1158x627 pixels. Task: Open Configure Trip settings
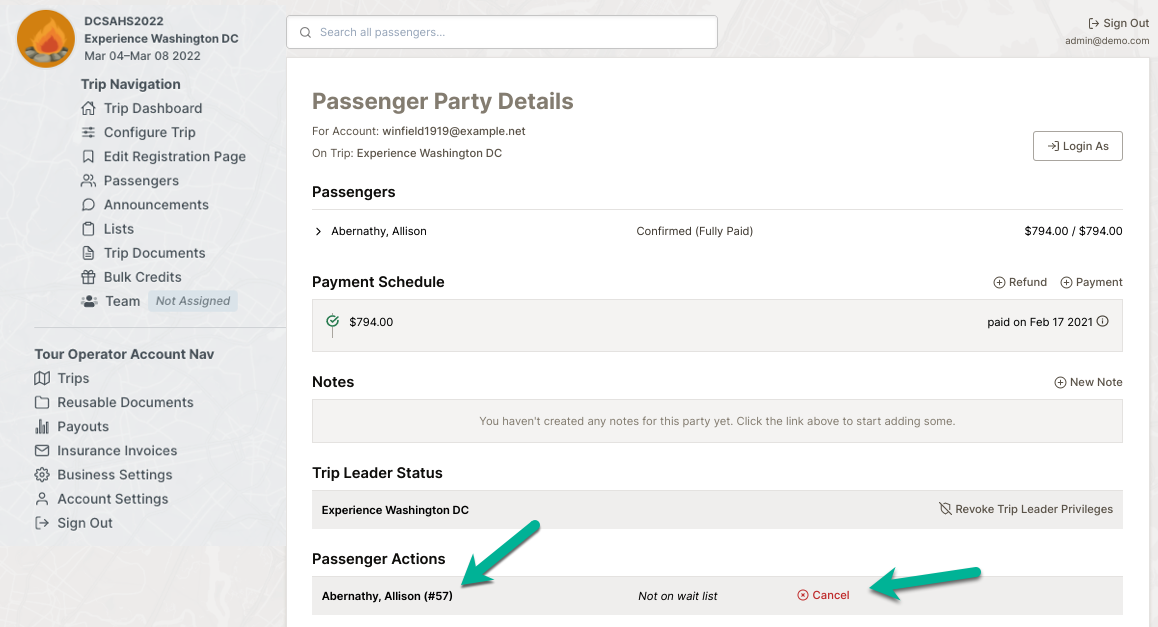click(149, 132)
